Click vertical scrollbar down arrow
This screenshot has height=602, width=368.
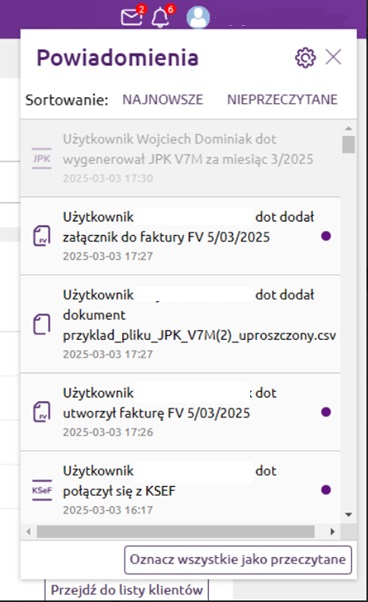348,515
